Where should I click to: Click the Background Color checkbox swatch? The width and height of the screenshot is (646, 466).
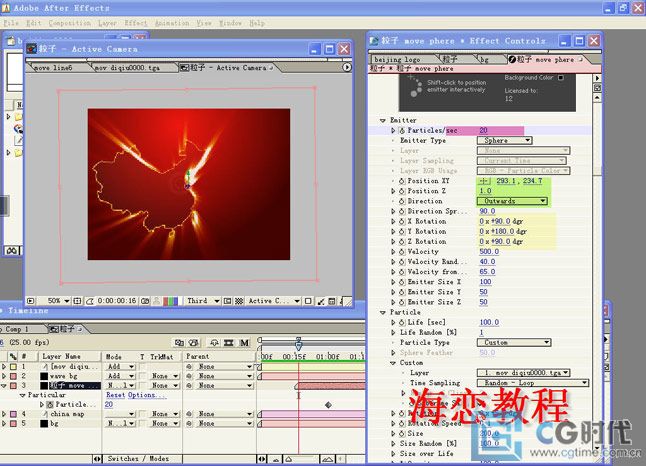[561, 77]
